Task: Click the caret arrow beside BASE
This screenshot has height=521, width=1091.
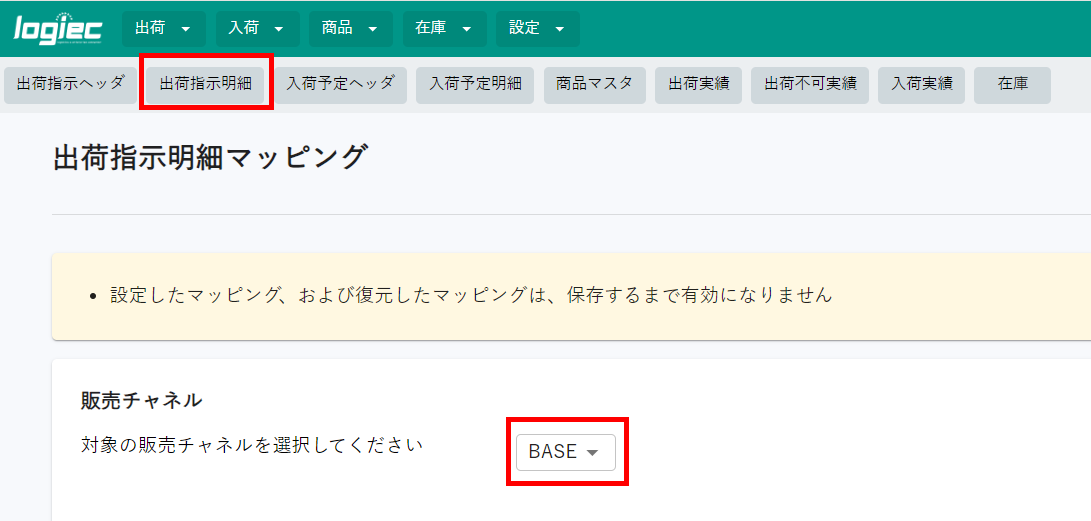Action: tap(592, 453)
